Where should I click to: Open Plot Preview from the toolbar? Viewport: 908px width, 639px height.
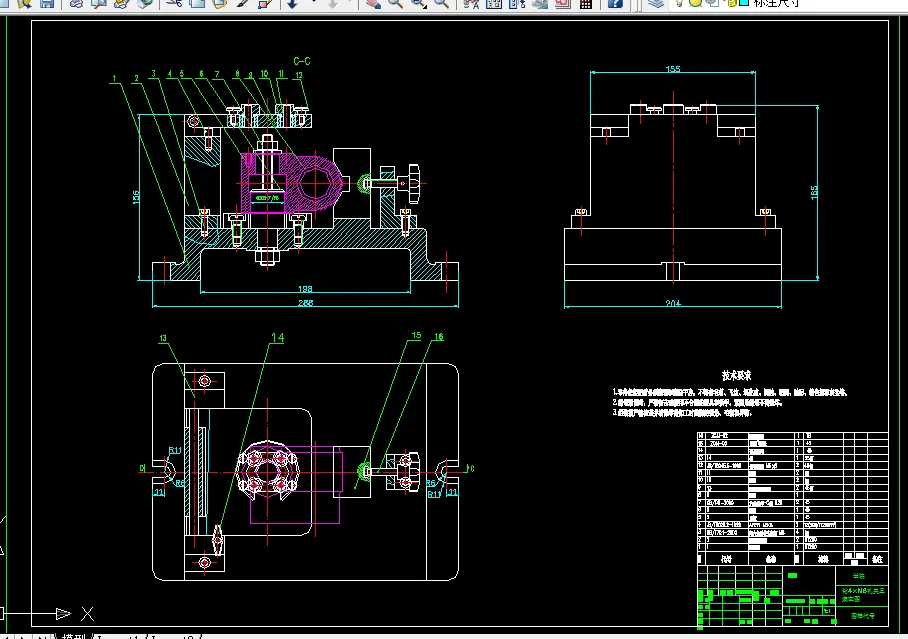click(98, 3)
